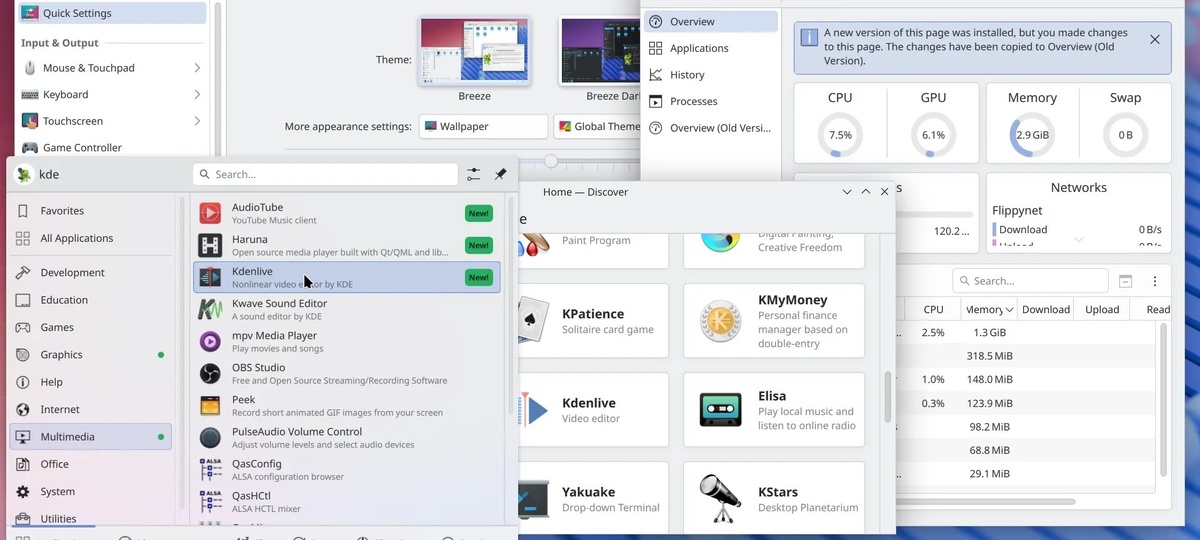This screenshot has height=540, width=1200.
Task: Open History page in System Monitor
Action: [711, 75]
